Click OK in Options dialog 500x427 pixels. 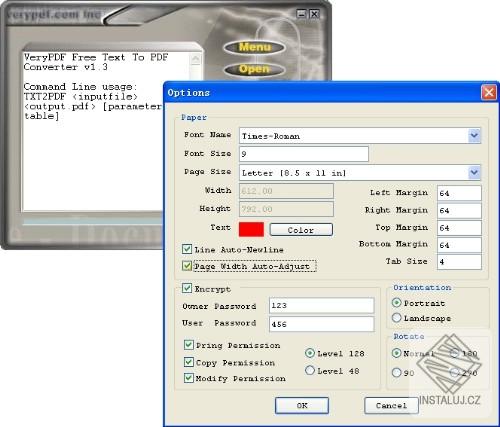tap(302, 406)
